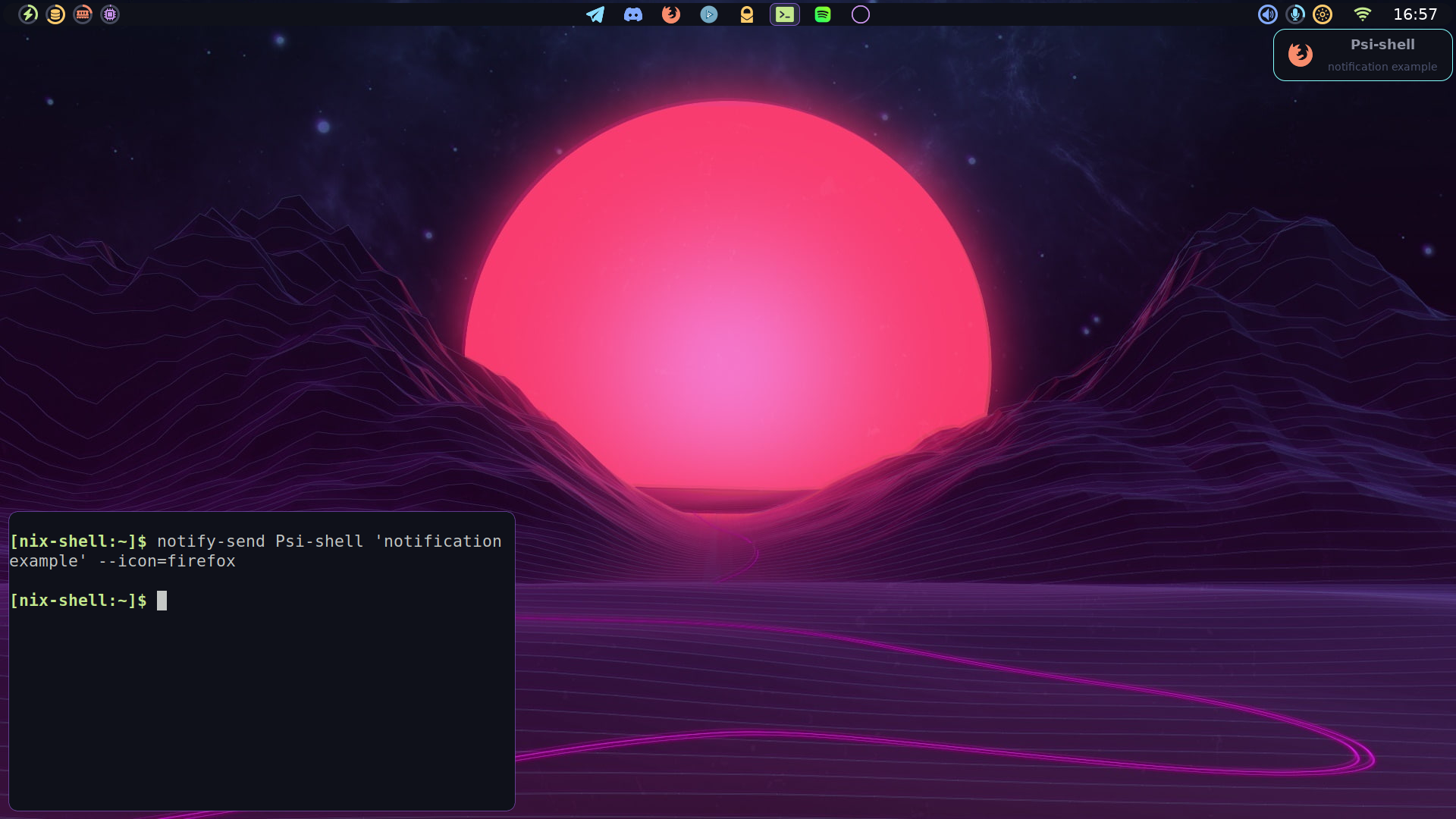
Task: Click the Firefox icon inside the notification
Action: pos(1301,55)
